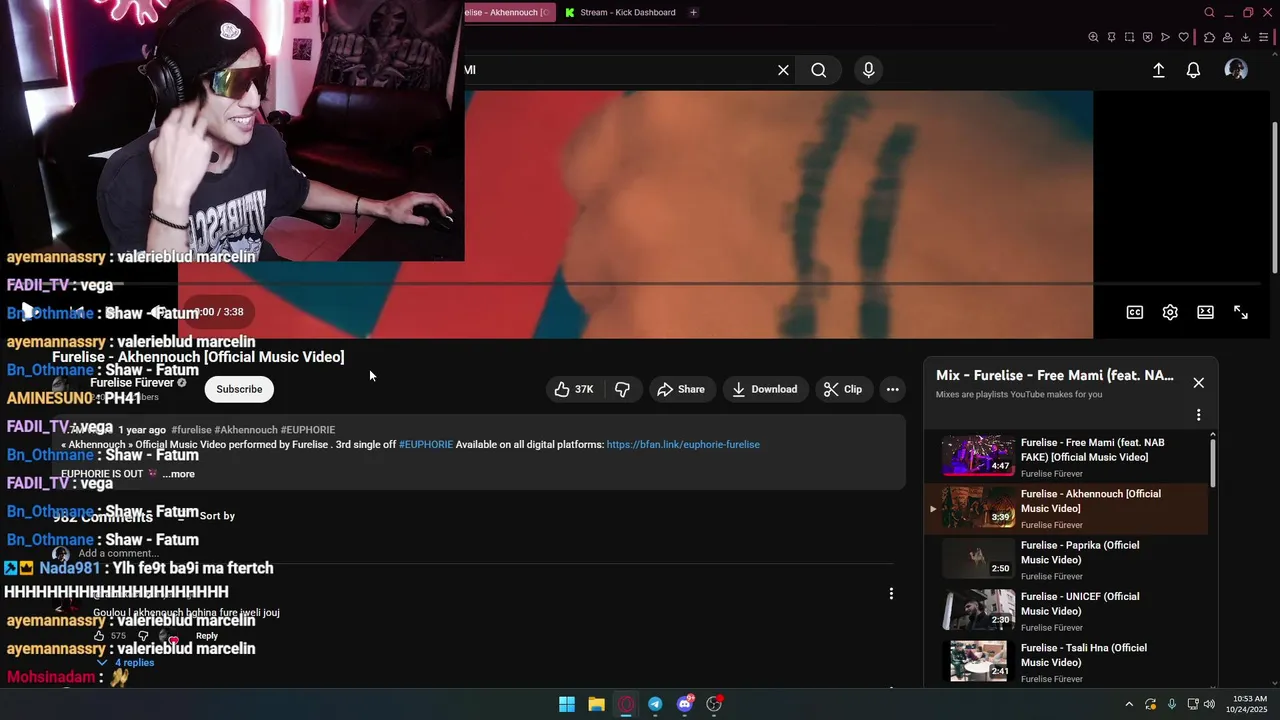Subscribe to Furelise Fürever
Viewport: 1280px width, 720px height.
click(x=239, y=389)
